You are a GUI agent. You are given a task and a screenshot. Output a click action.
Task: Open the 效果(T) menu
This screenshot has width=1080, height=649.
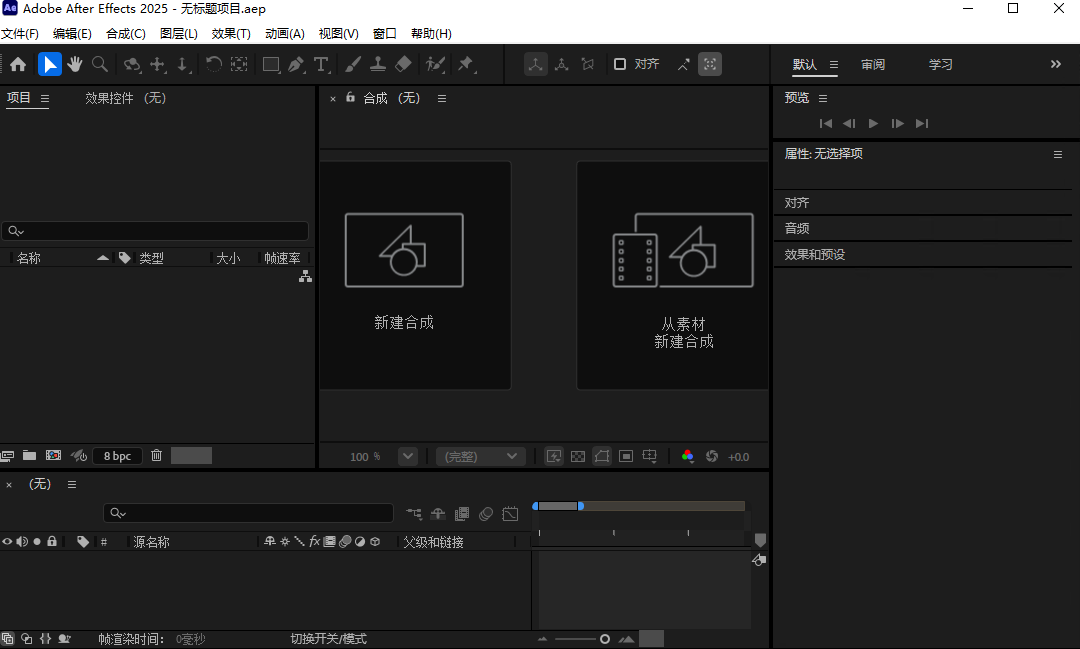tap(231, 34)
